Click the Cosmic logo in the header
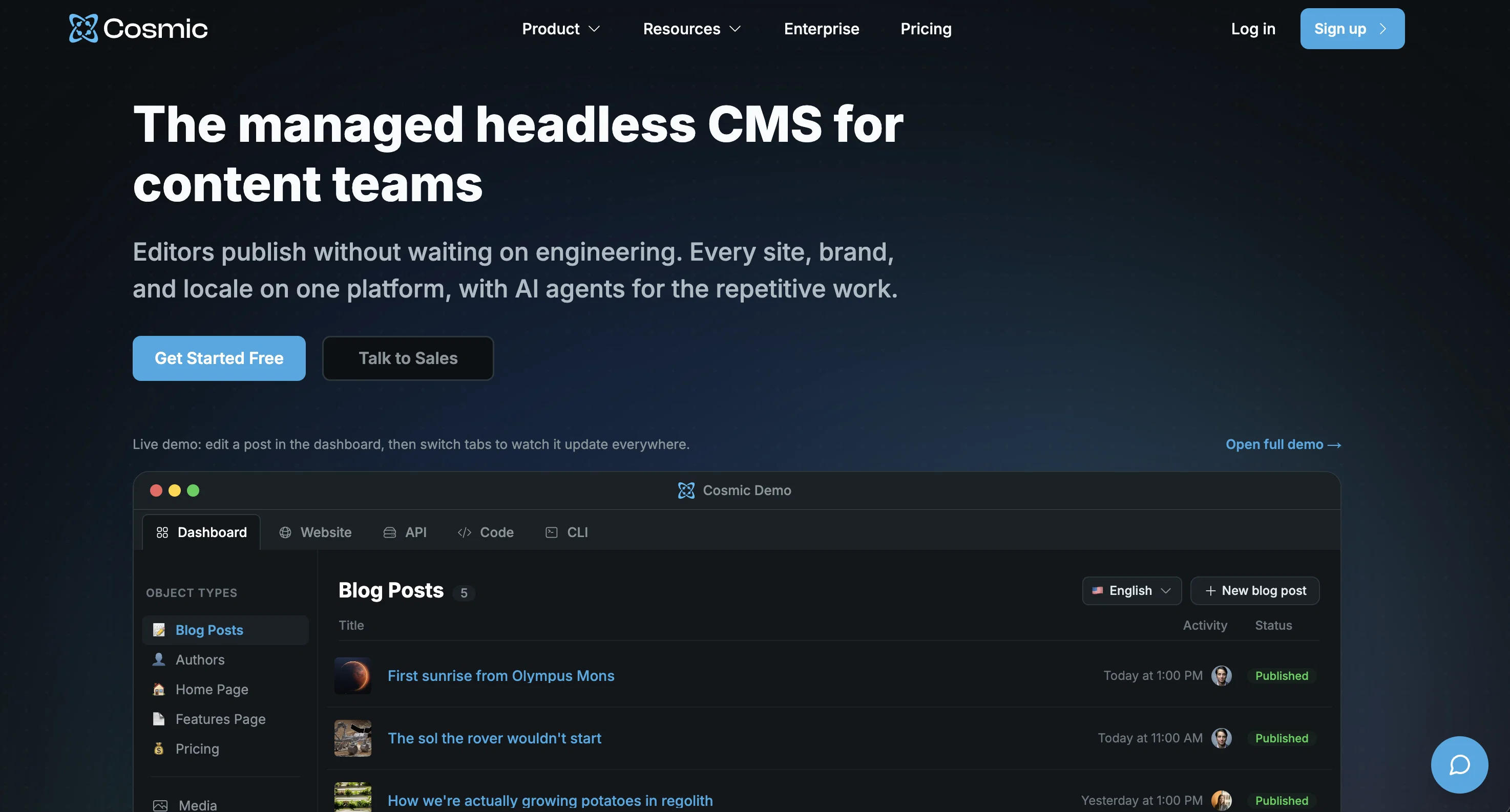Viewport: 1510px width, 812px height. coord(138,28)
